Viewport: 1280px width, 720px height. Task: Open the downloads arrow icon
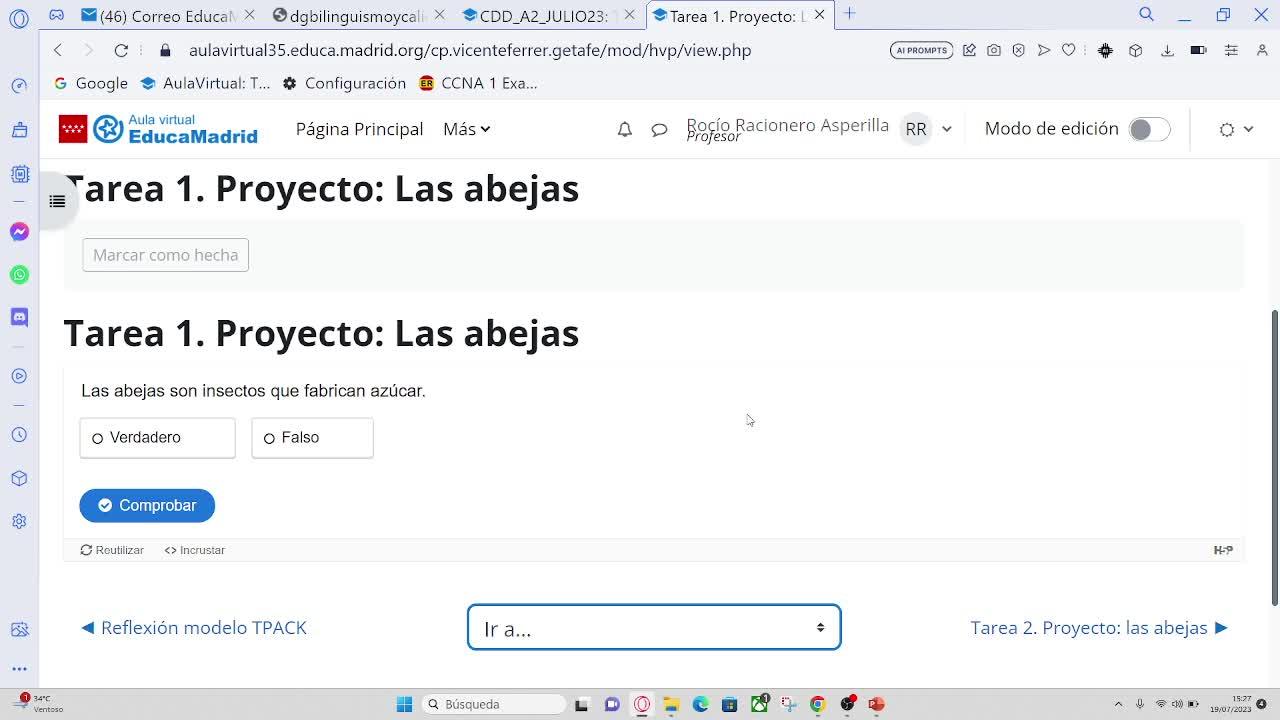coord(1167,50)
